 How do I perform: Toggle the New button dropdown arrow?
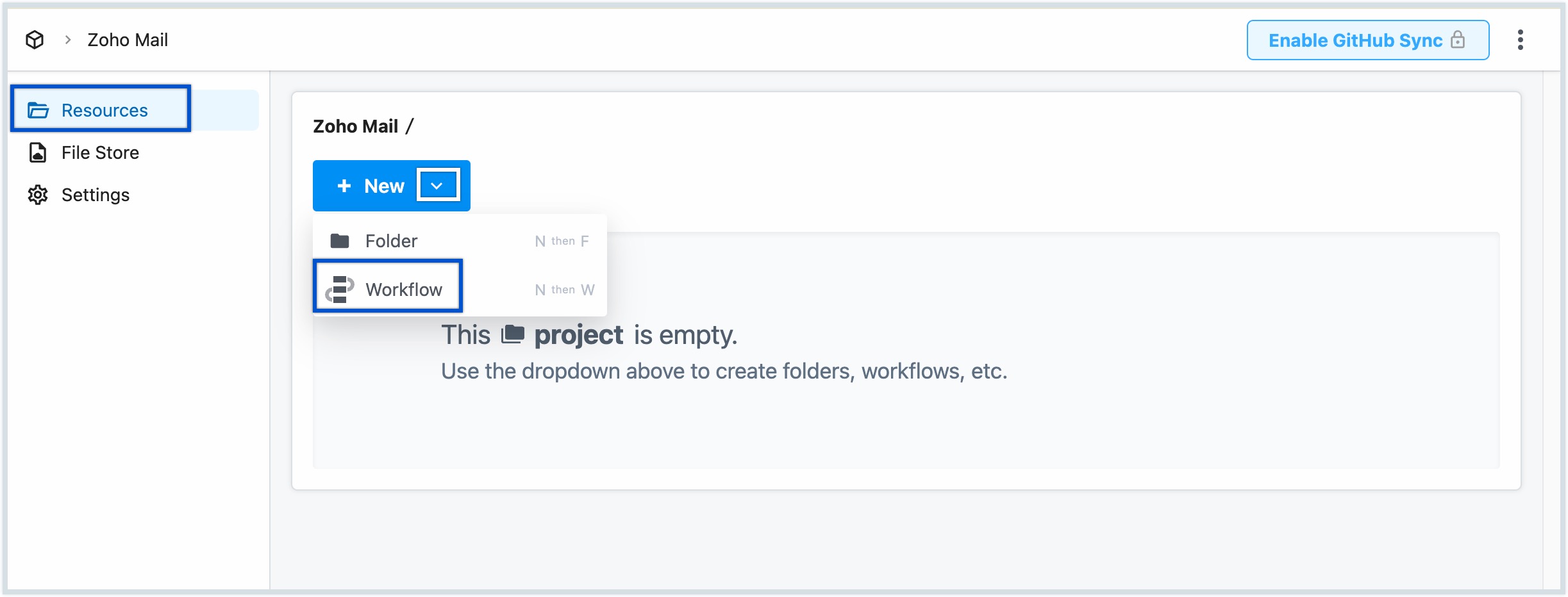pos(438,186)
